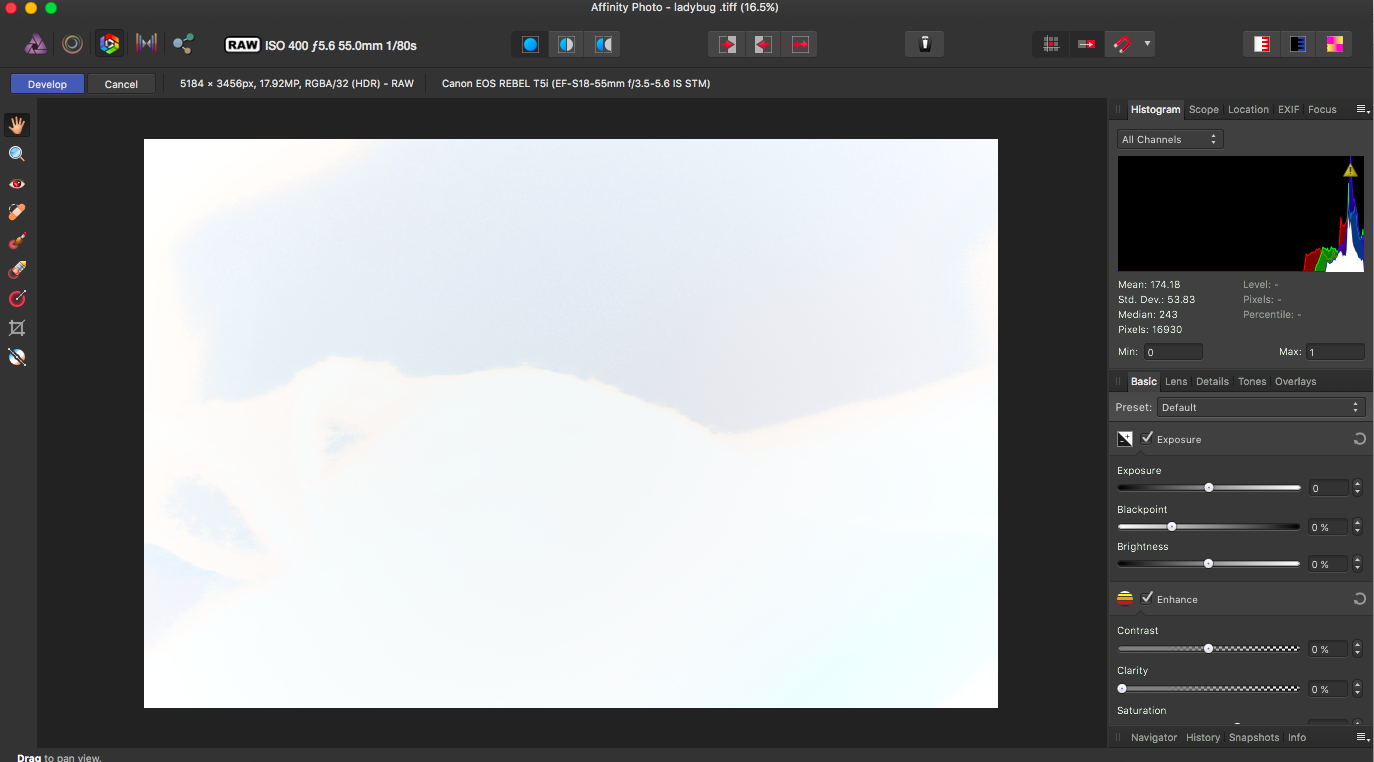Switch to the Lens tab
1374x762 pixels.
tap(1176, 381)
